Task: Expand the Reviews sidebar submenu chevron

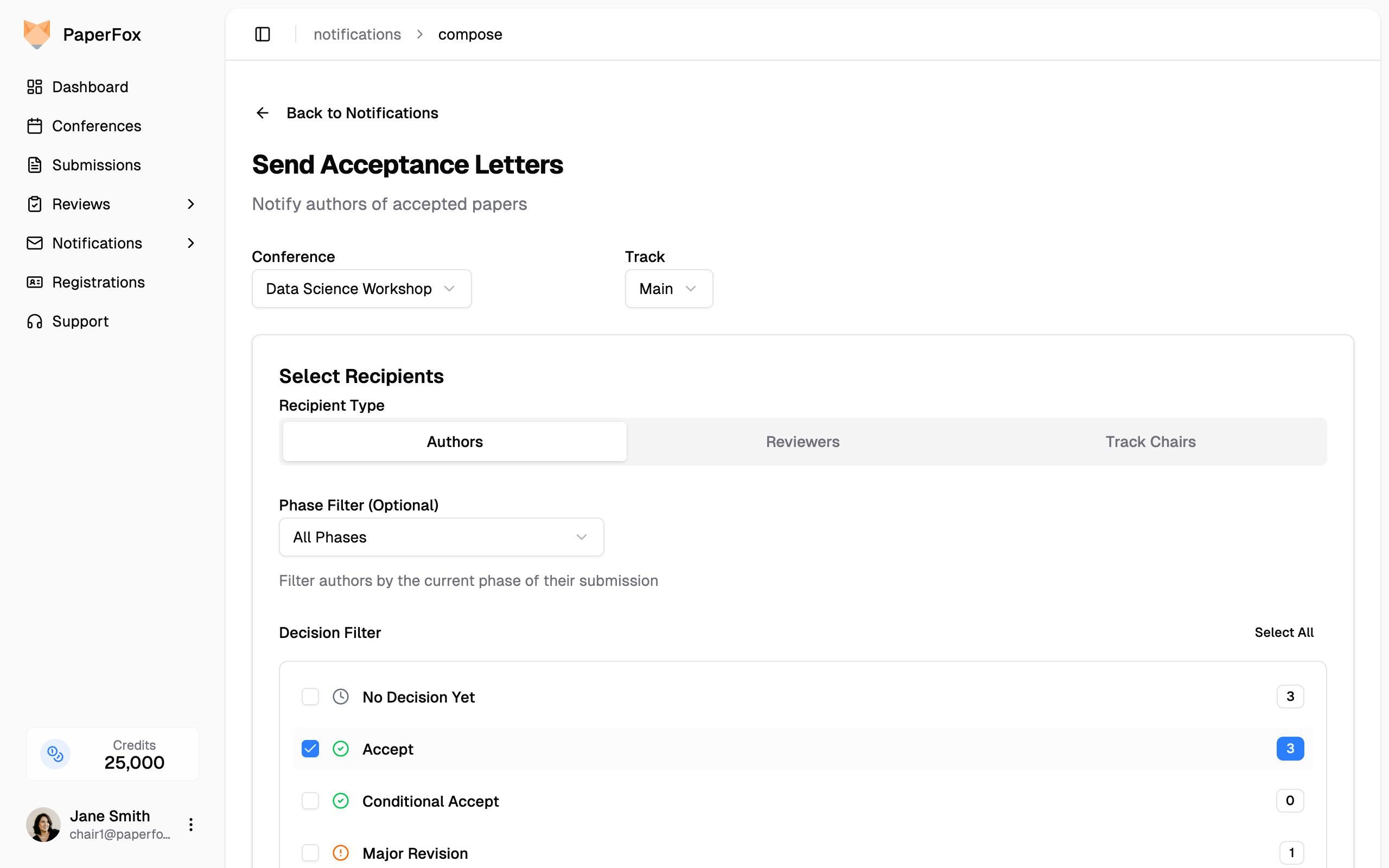Action: tap(190, 204)
